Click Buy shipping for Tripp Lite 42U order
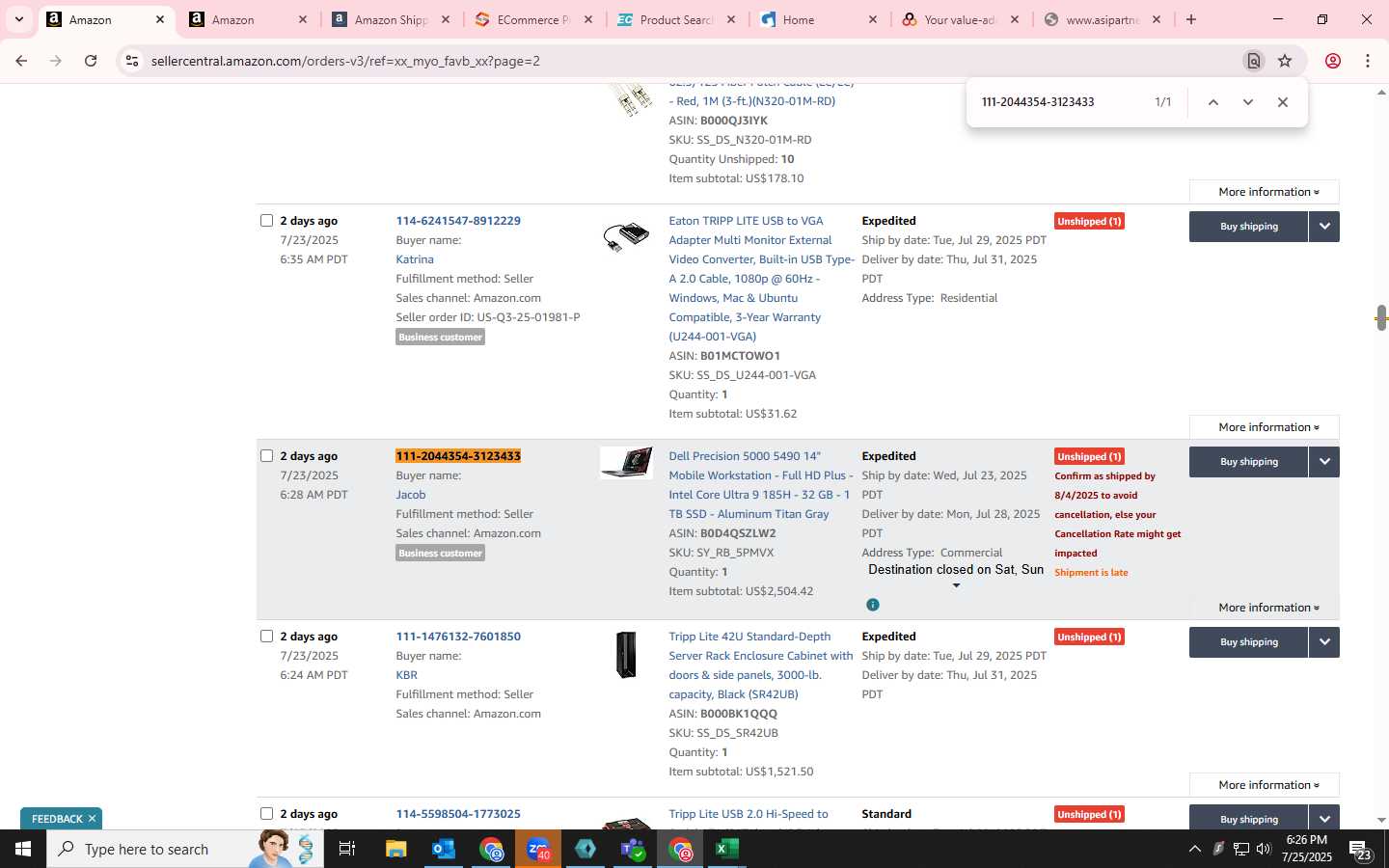 pyautogui.click(x=1249, y=642)
